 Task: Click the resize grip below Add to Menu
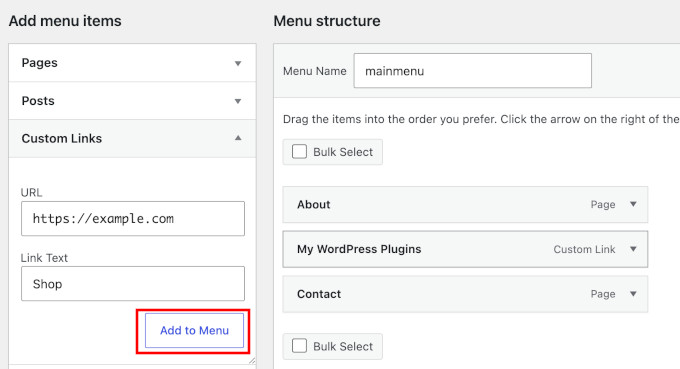tap(252, 360)
